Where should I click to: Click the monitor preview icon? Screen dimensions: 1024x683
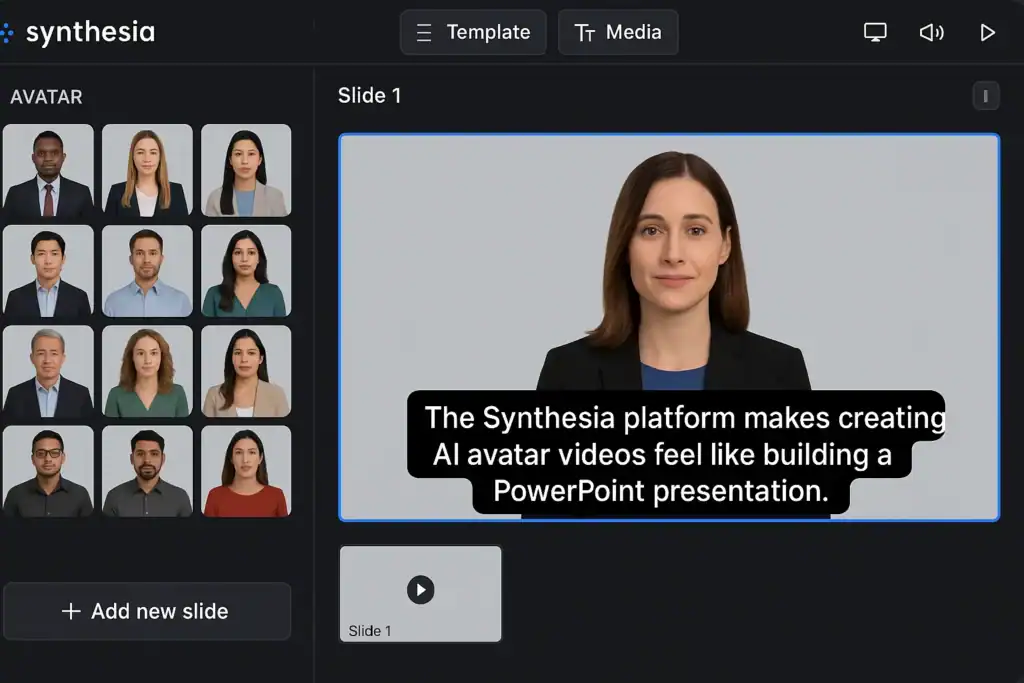pos(875,32)
